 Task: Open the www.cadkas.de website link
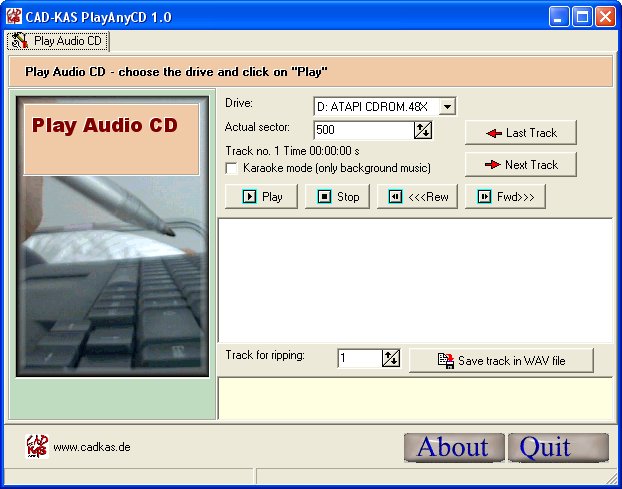tap(92, 447)
